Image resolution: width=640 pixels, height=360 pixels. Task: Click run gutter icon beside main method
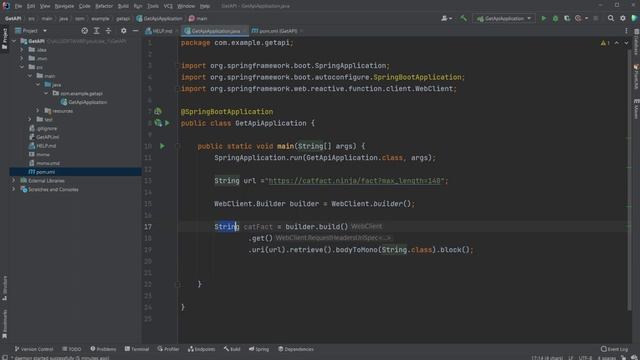162,146
